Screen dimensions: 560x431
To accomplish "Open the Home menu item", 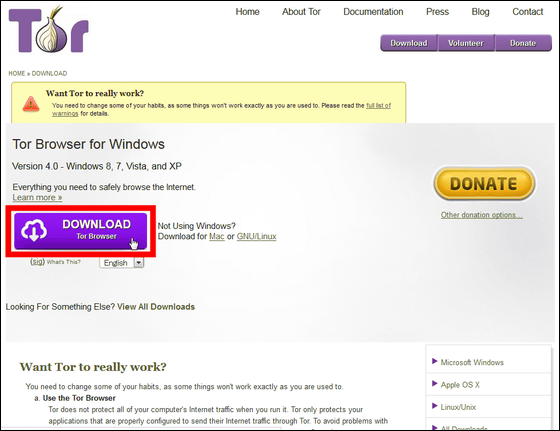I will click(248, 12).
